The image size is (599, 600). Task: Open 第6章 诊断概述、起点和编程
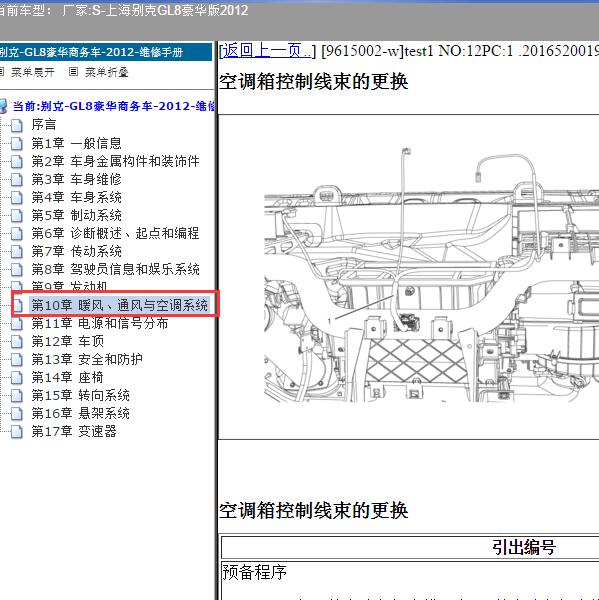pos(115,233)
